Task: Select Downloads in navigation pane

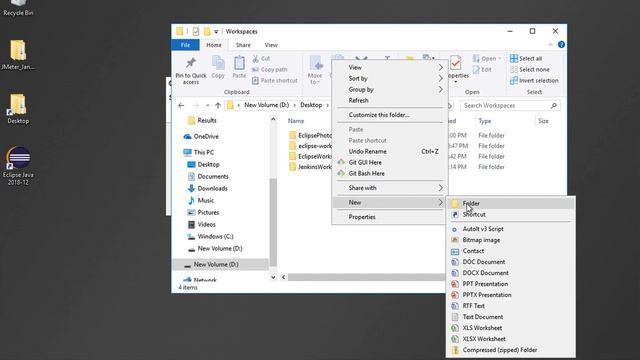Action: 207,189
